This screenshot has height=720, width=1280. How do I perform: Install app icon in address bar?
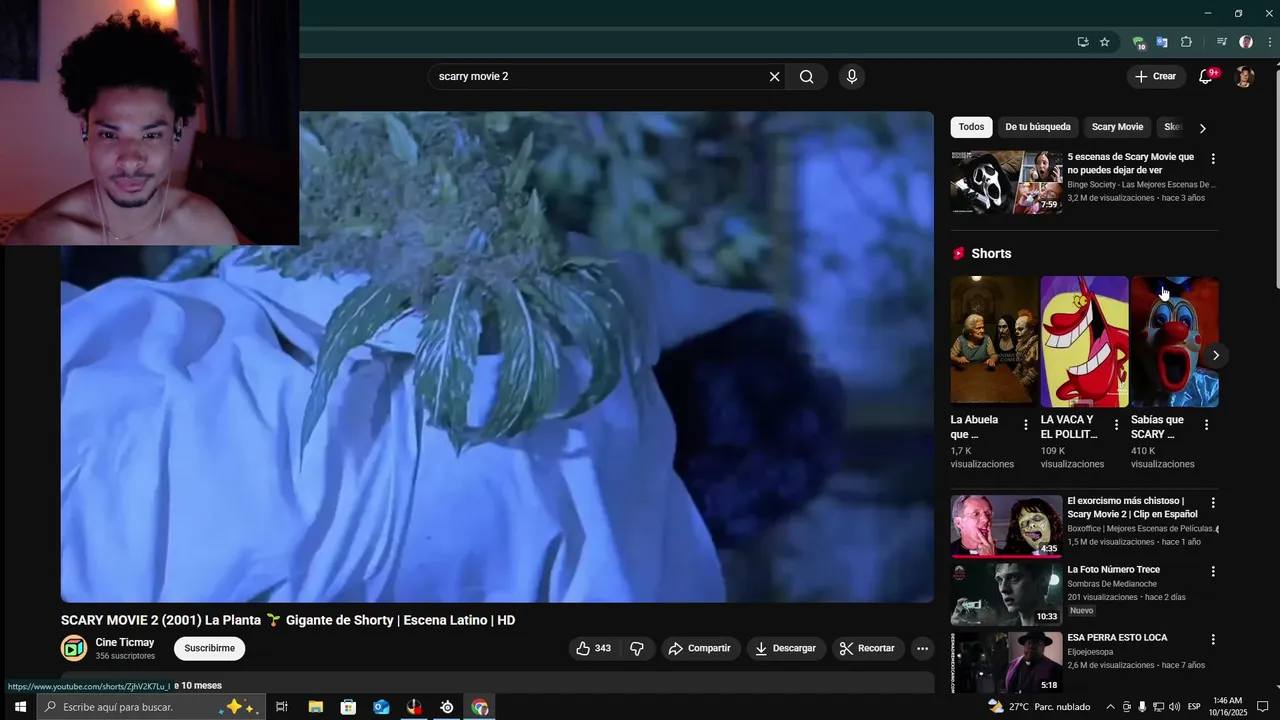point(1083,42)
